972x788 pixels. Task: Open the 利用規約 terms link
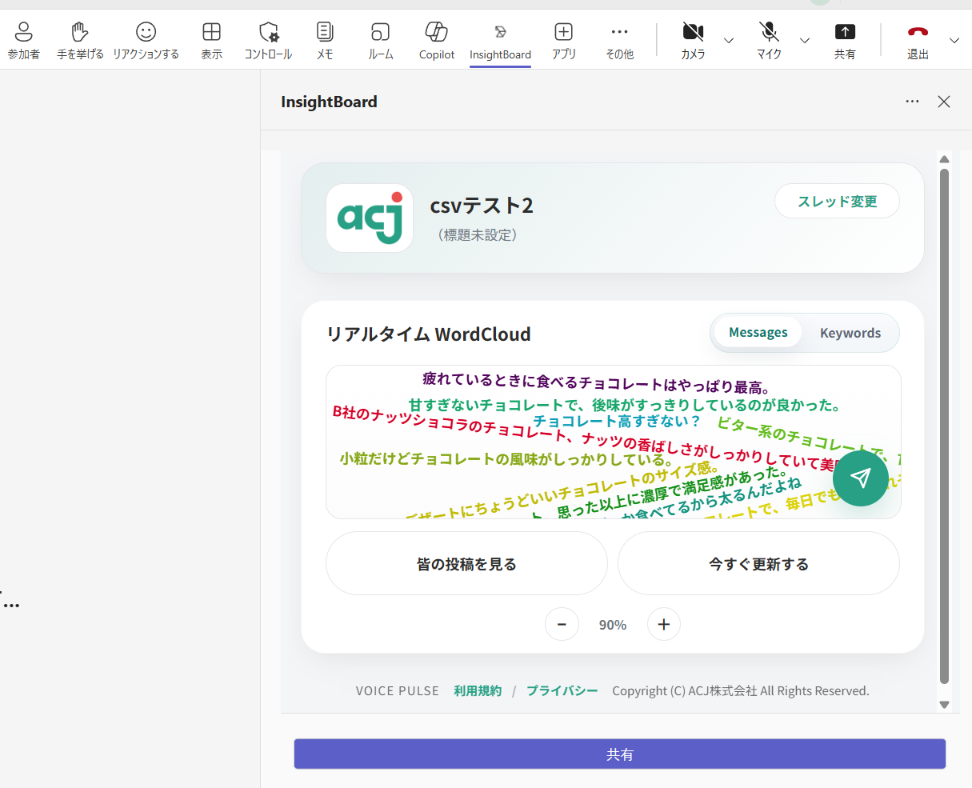pos(477,691)
